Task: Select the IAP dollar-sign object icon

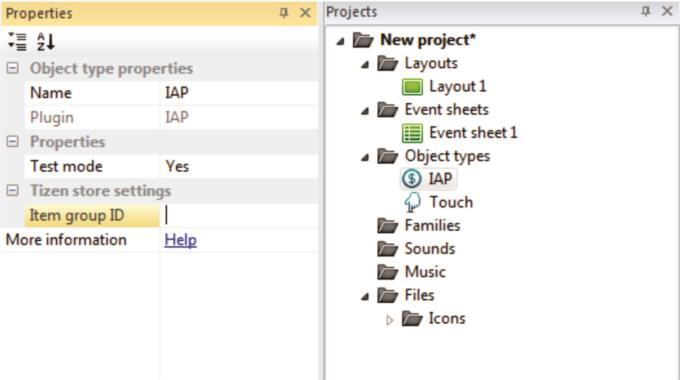Action: 412,179
